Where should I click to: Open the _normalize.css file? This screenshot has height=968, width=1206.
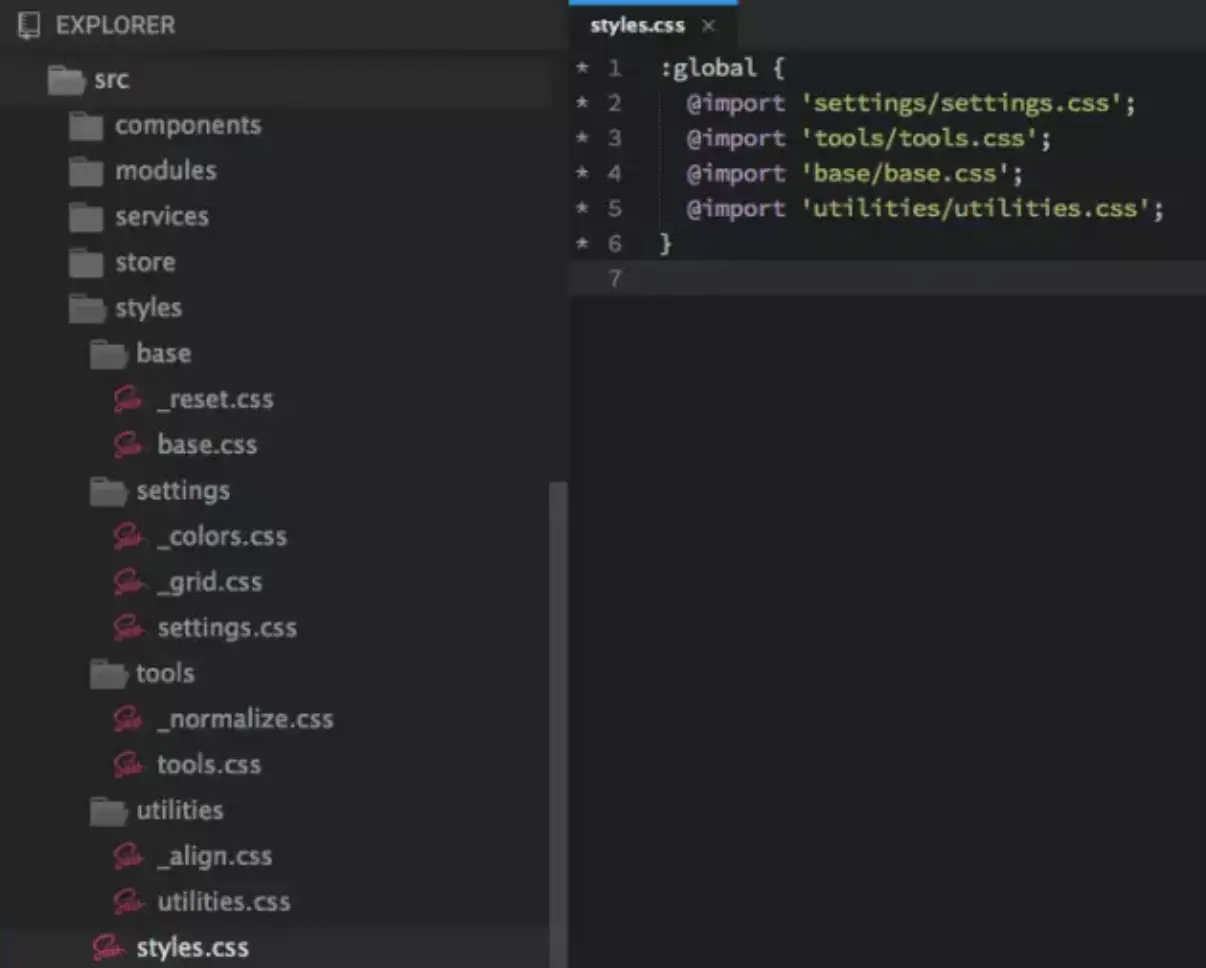245,719
